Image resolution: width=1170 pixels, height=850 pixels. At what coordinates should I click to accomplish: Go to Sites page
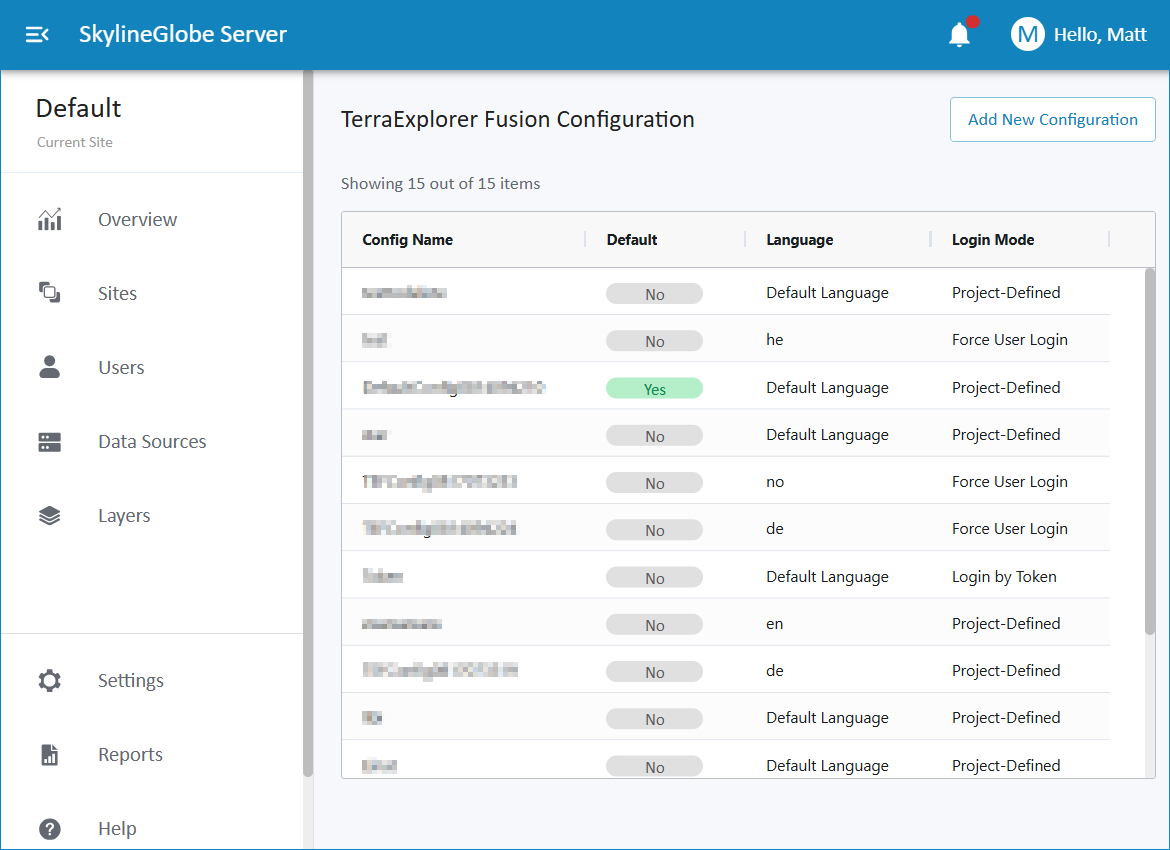117,293
